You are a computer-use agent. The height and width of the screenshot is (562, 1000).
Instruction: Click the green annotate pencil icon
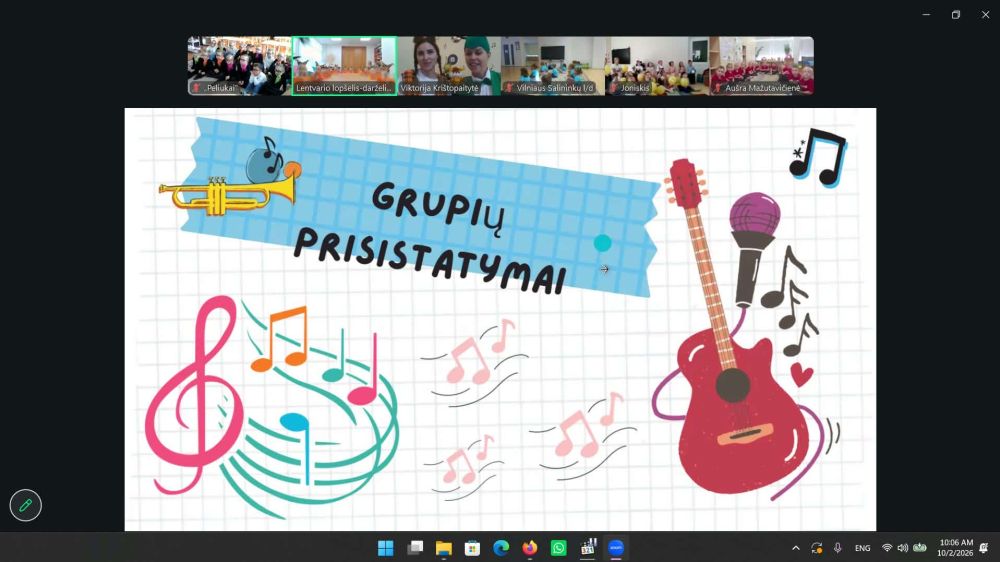(26, 505)
